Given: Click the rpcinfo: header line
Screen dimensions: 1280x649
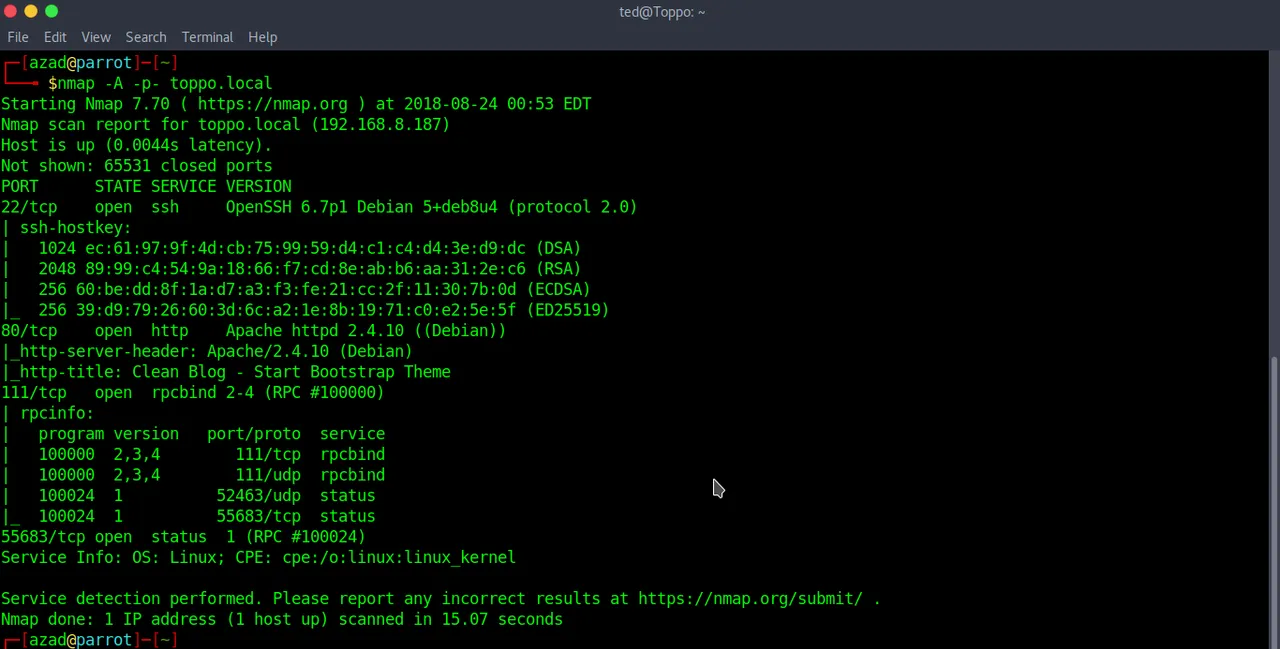Looking at the screenshot, I should point(47,413).
